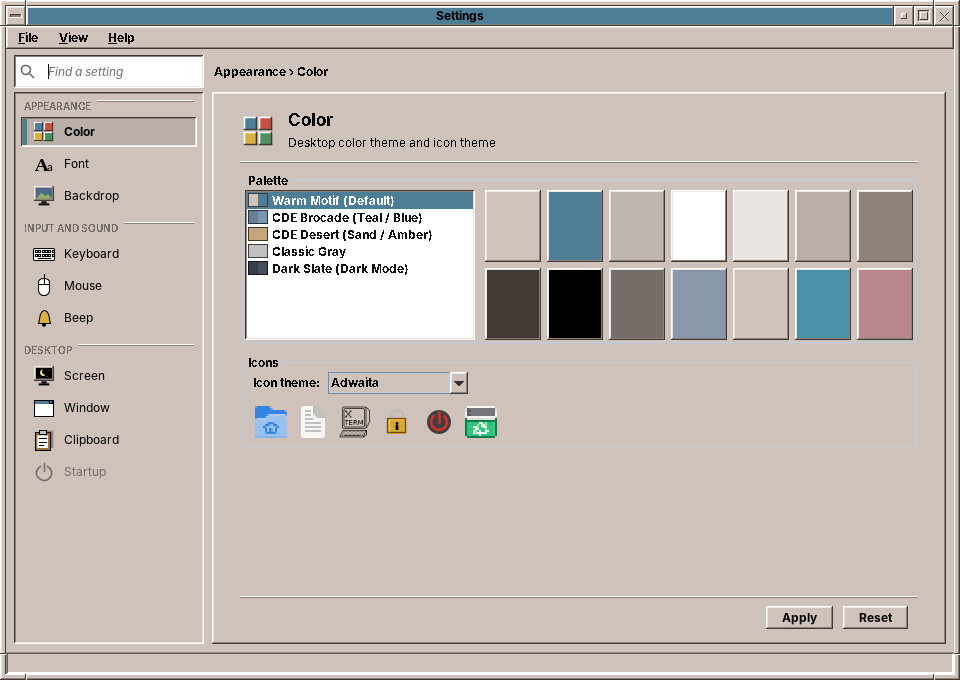Select the dusty pink color swatch

[x=885, y=304]
